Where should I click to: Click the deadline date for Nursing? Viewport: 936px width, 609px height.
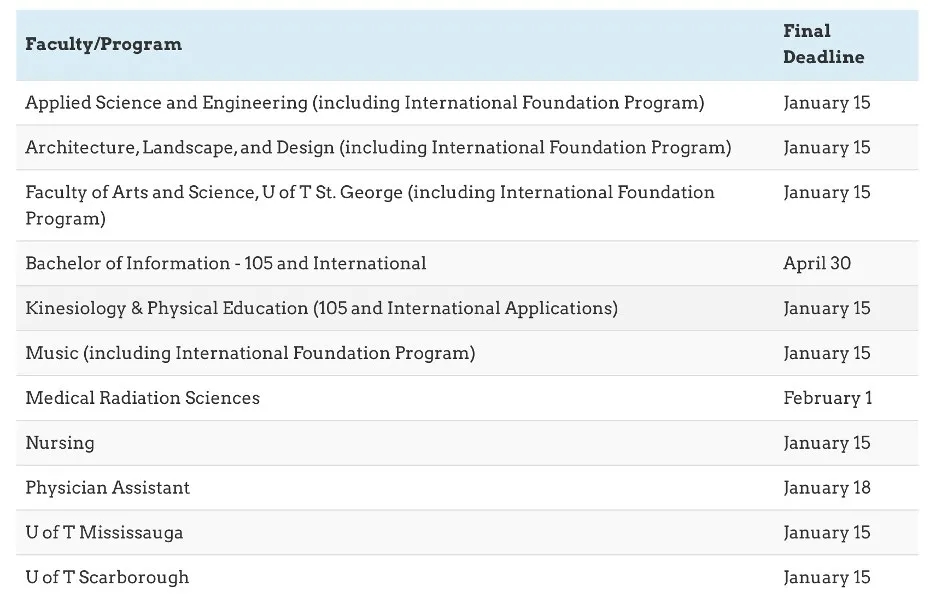[827, 443]
